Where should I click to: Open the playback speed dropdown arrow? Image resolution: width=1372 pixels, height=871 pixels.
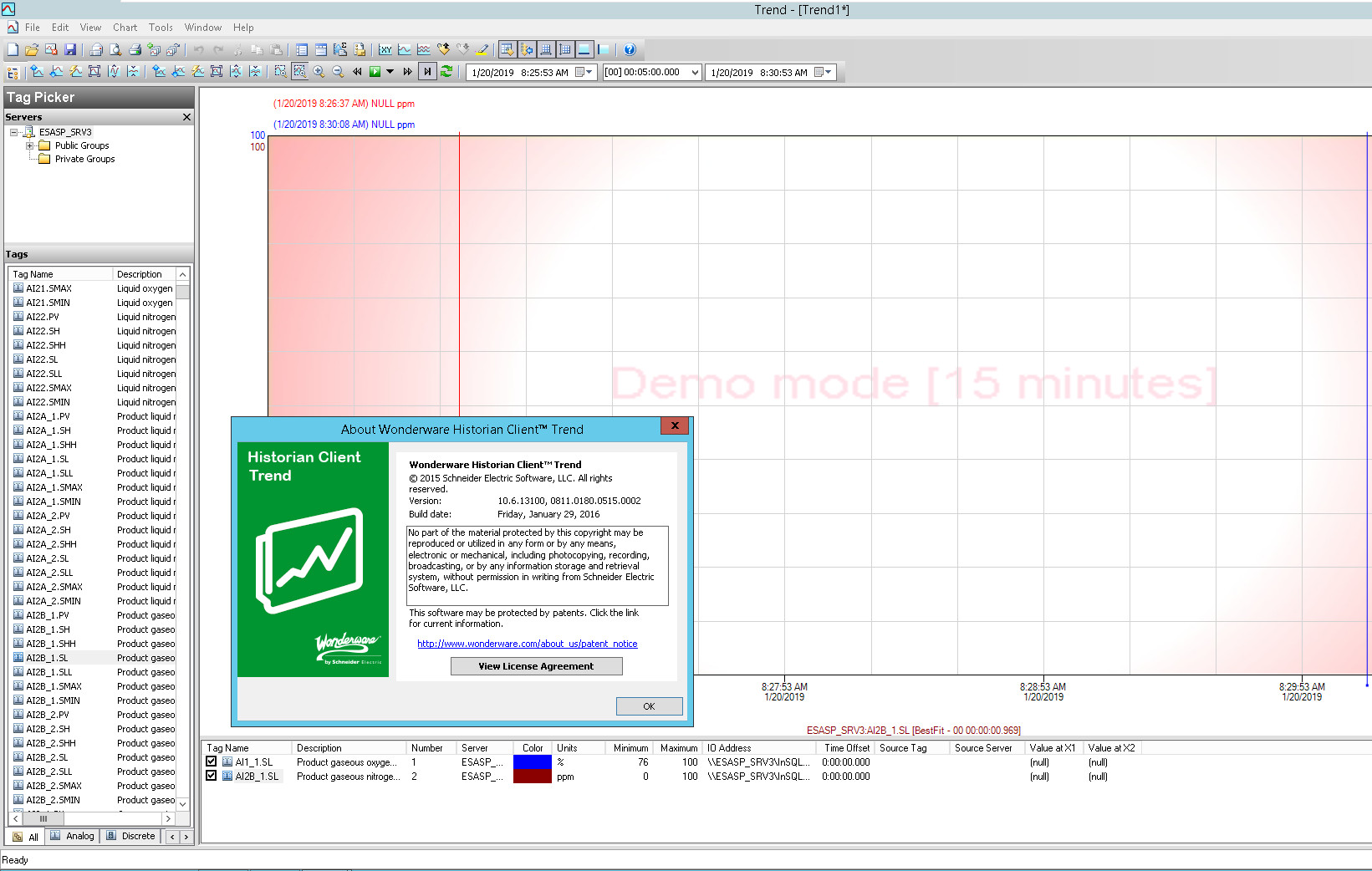(390, 71)
